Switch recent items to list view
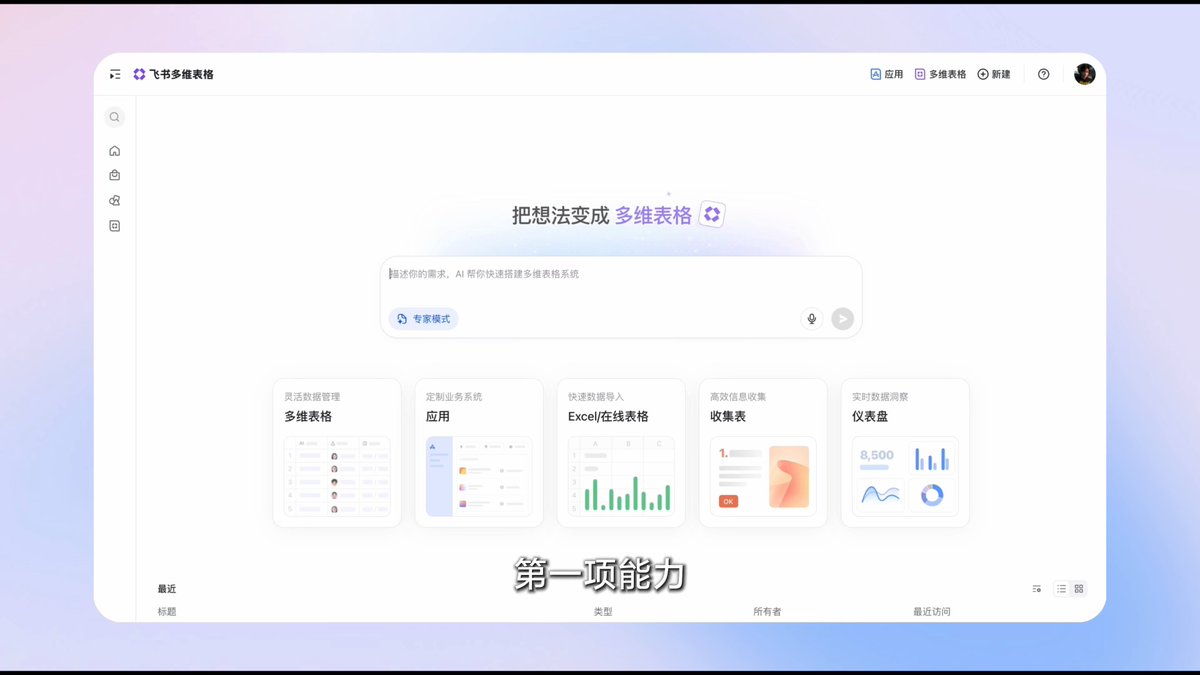The width and height of the screenshot is (1200, 675). tap(1062, 589)
